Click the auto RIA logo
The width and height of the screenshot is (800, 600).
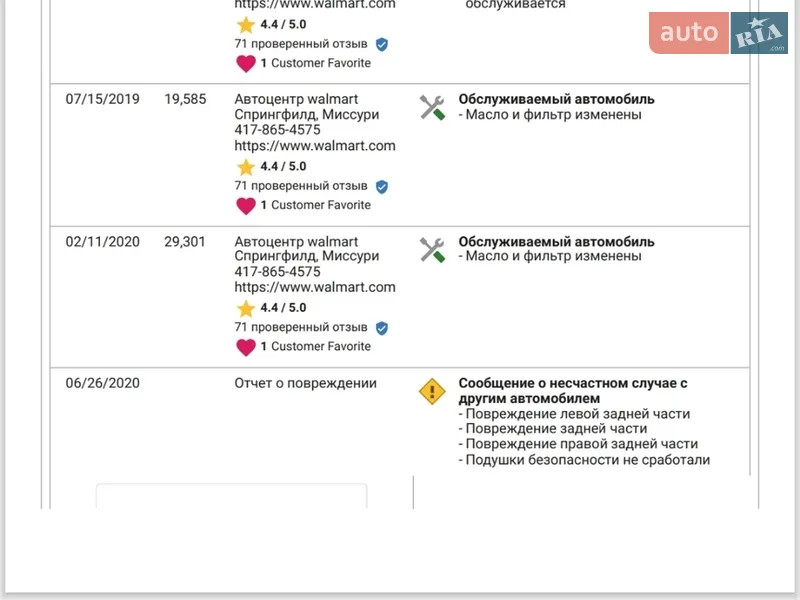[718, 33]
